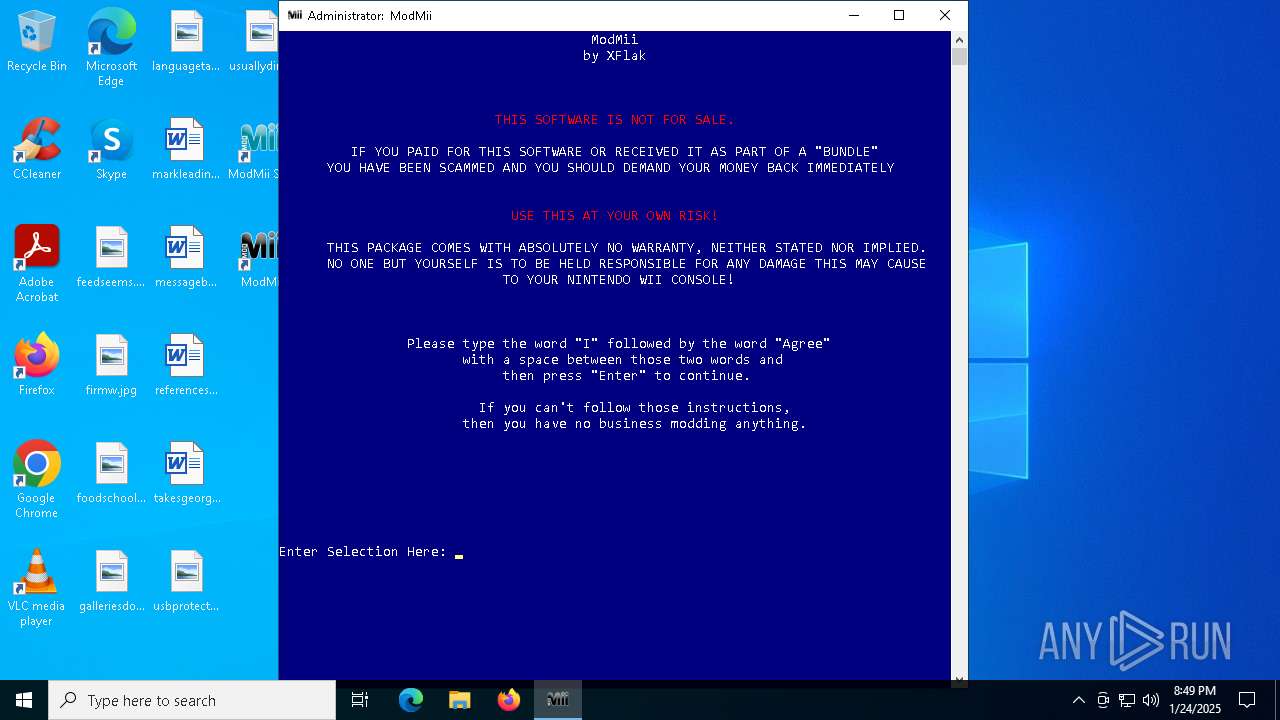This screenshot has width=1280, height=720.
Task: Open the Recycle Bin desktop icon
Action: tap(37, 41)
